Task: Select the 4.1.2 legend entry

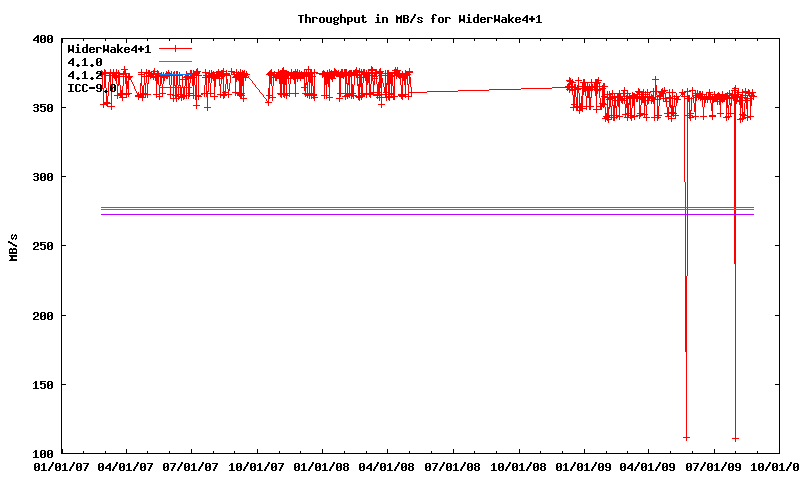Action: tap(85, 75)
